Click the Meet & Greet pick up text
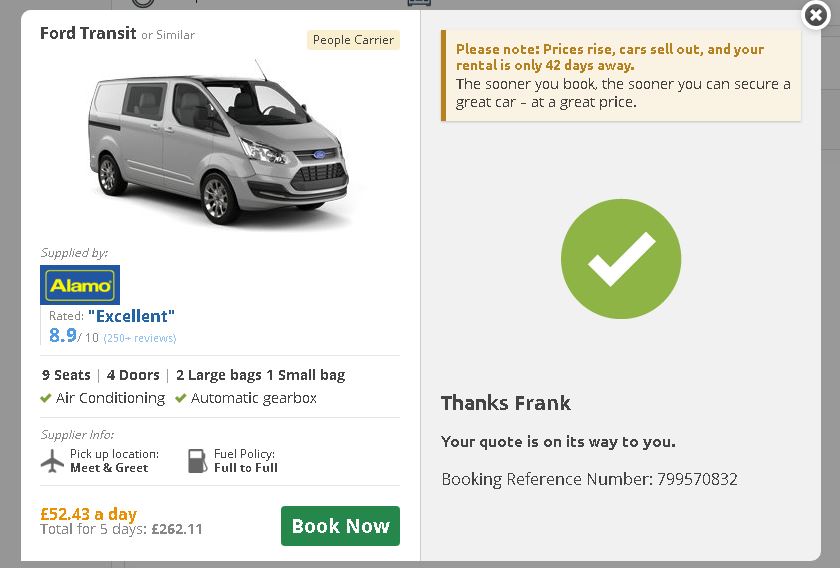 click(x=109, y=468)
